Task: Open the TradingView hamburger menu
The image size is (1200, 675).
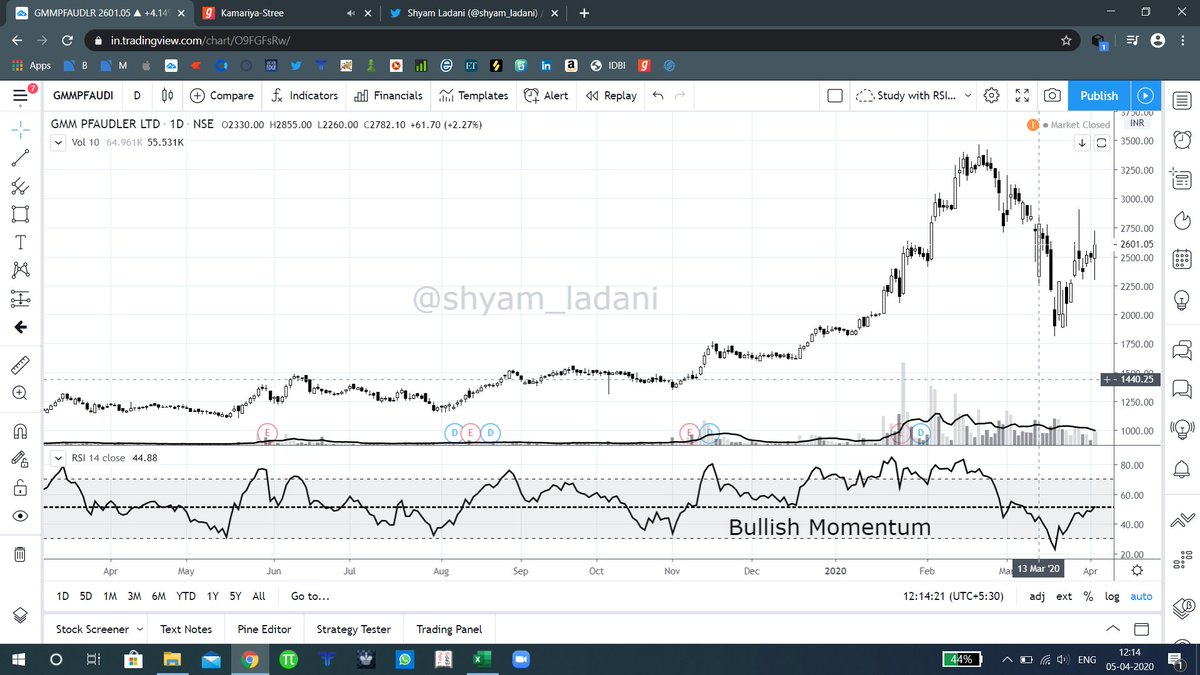Action: [x=19, y=96]
